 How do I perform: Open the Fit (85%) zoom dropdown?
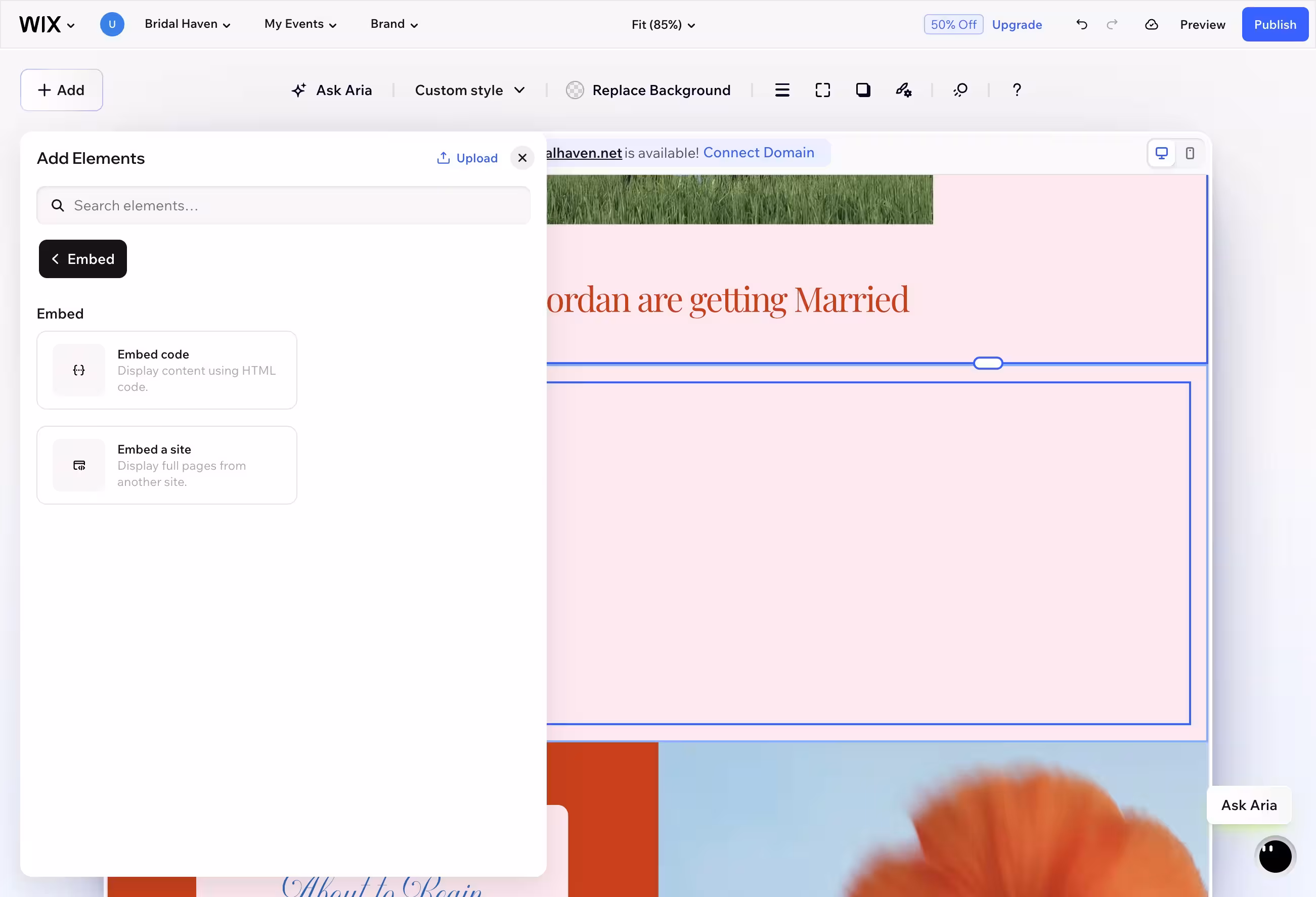pos(663,24)
